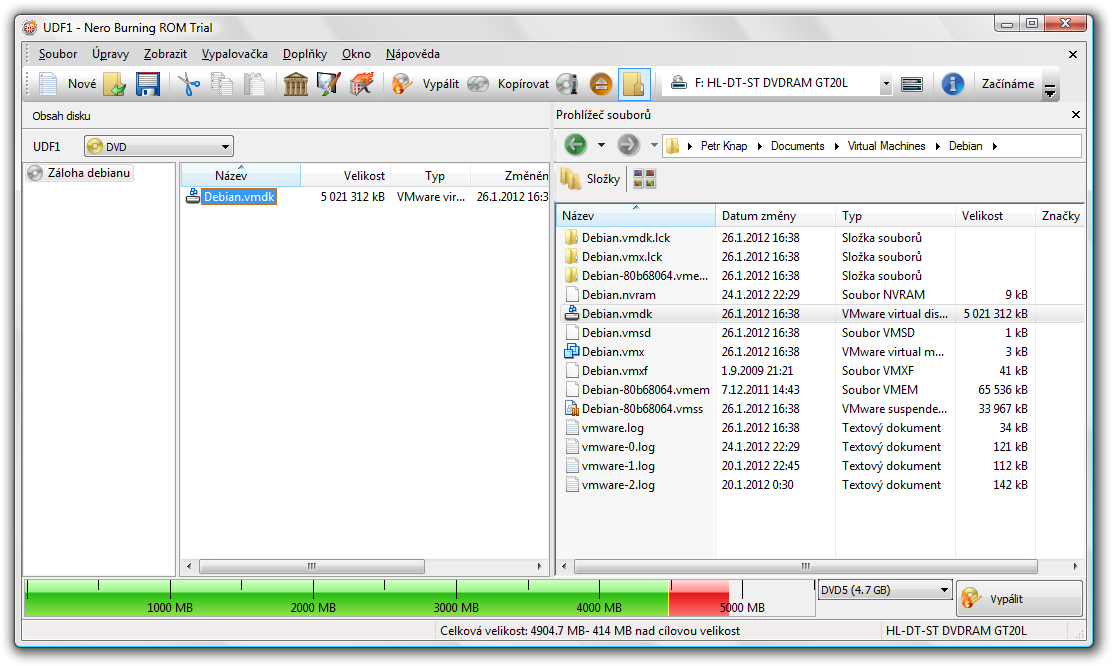The height and width of the screenshot is (666, 1112).
Task: Open the DVD5 (4.7 GB) capacity dropdown
Action: click(x=884, y=590)
